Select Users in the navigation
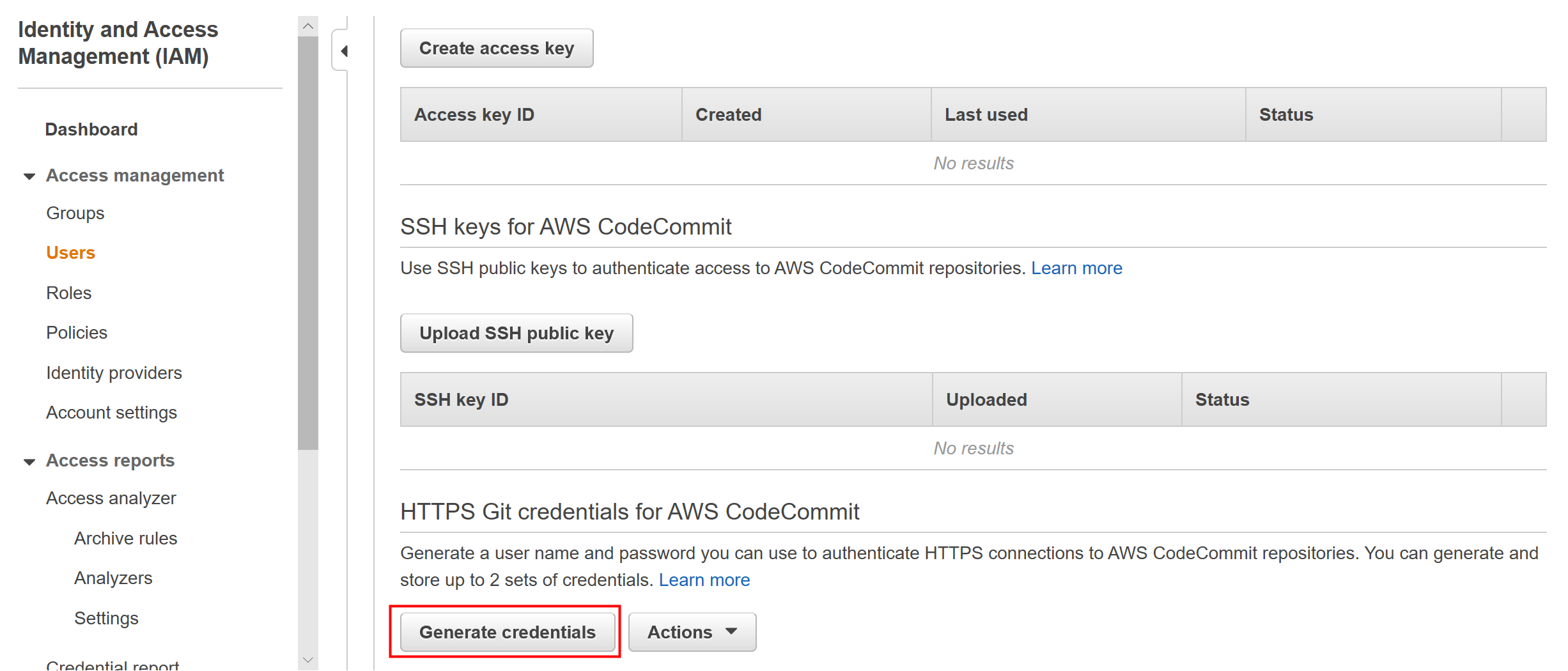 point(70,253)
